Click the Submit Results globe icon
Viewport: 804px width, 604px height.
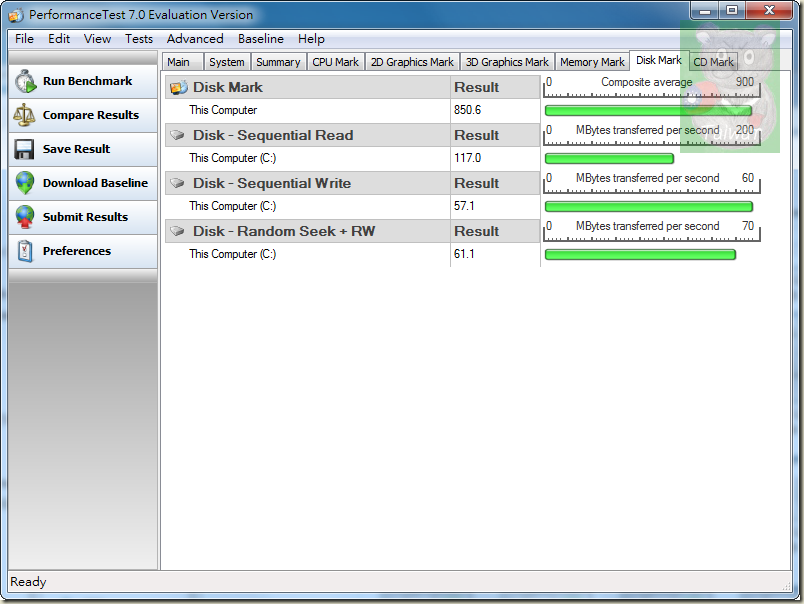[x=25, y=217]
